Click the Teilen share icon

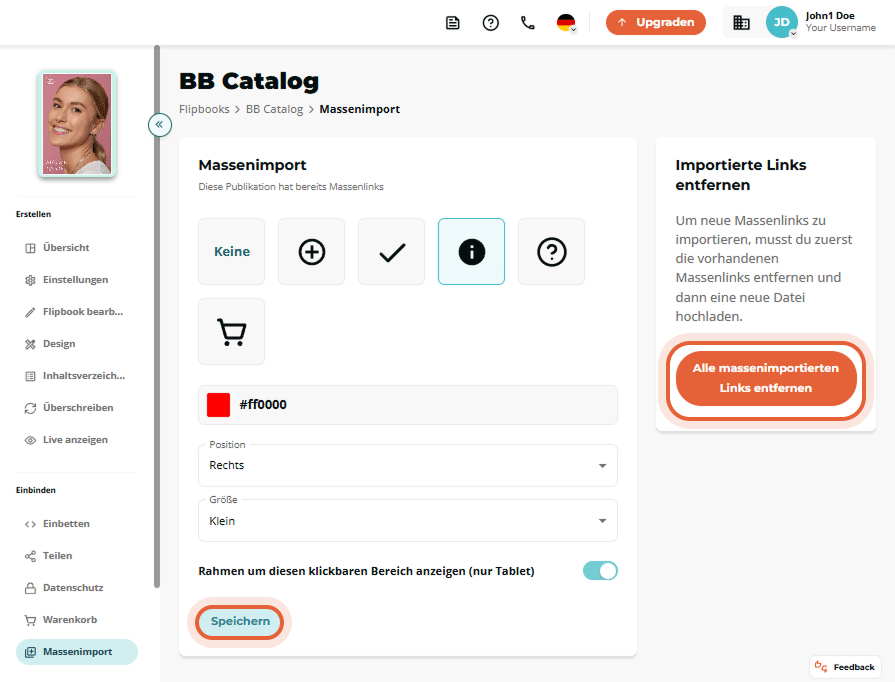[x=30, y=556]
